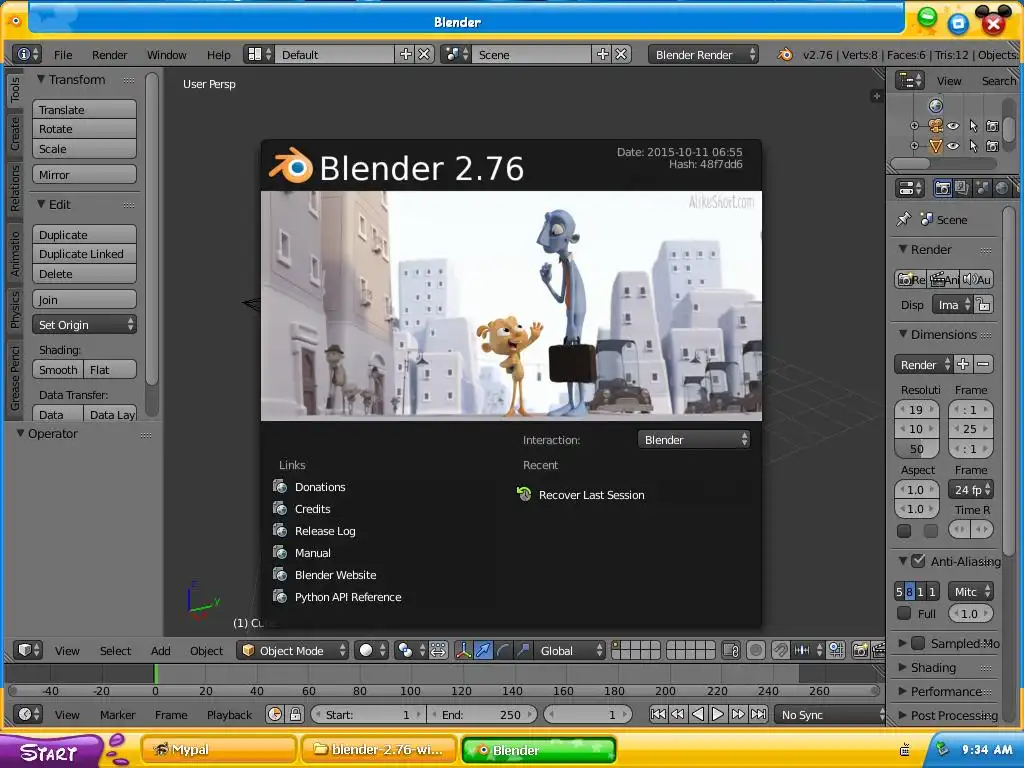Toggle mesh object visibility eye in outliner
Viewport: 1024px width, 768px height.
(953, 146)
